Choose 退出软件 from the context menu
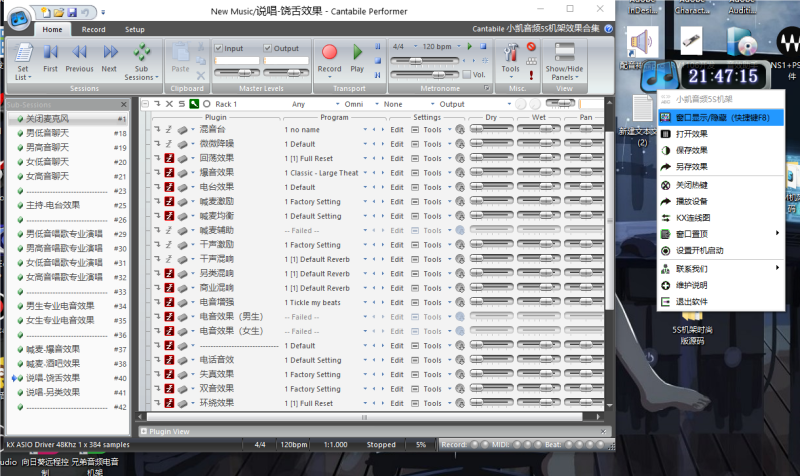 (720, 302)
